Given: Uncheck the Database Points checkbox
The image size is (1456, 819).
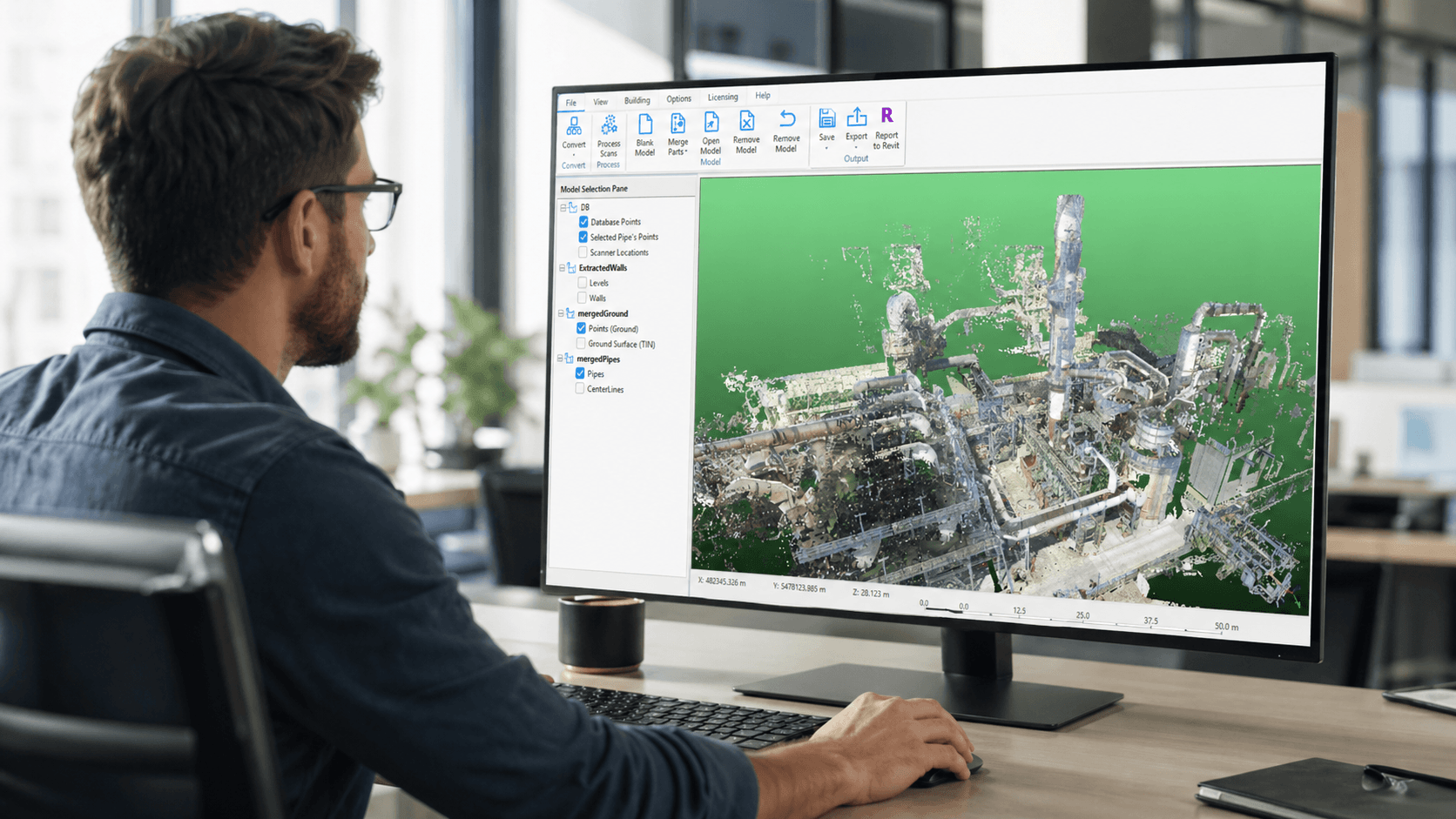Looking at the screenshot, I should (583, 222).
